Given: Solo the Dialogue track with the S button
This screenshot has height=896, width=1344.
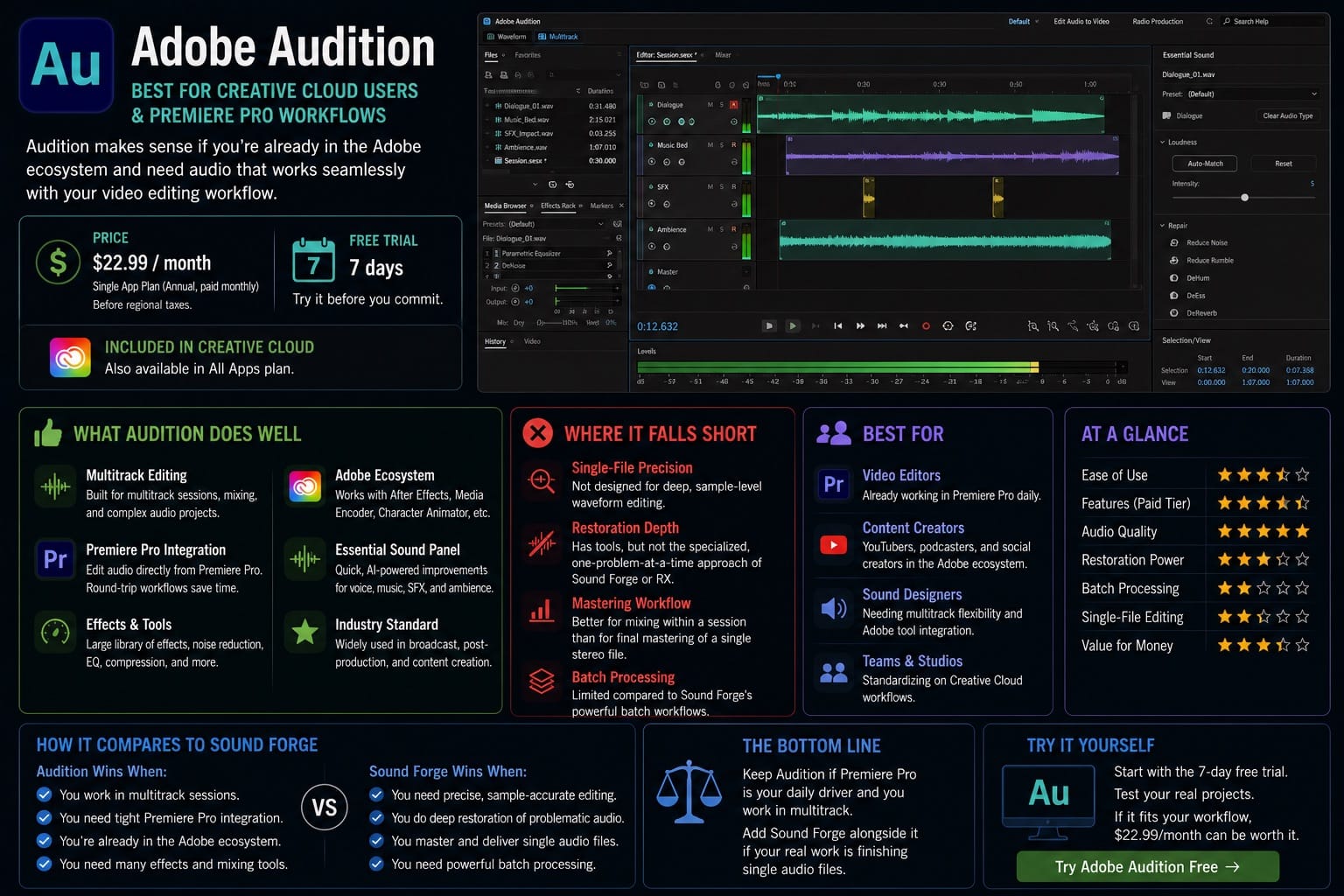Looking at the screenshot, I should (722, 105).
